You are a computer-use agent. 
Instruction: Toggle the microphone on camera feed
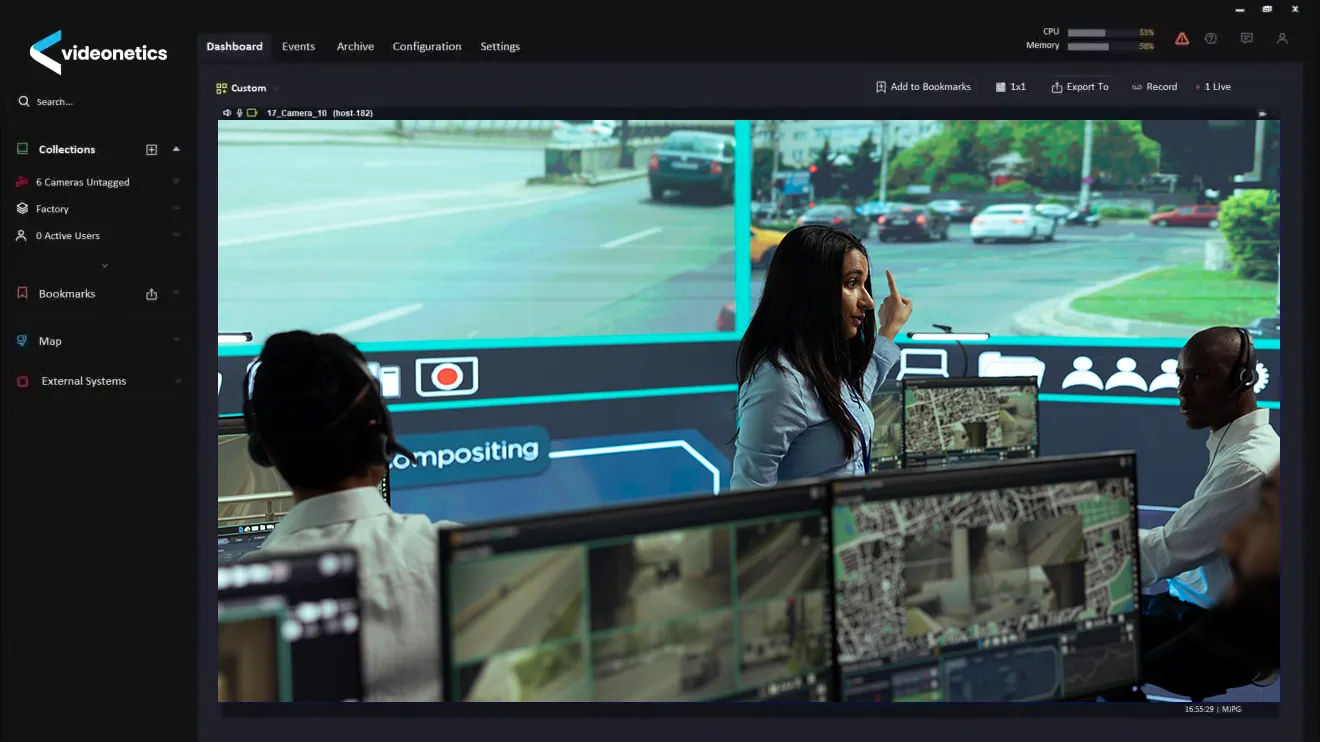[x=239, y=113]
